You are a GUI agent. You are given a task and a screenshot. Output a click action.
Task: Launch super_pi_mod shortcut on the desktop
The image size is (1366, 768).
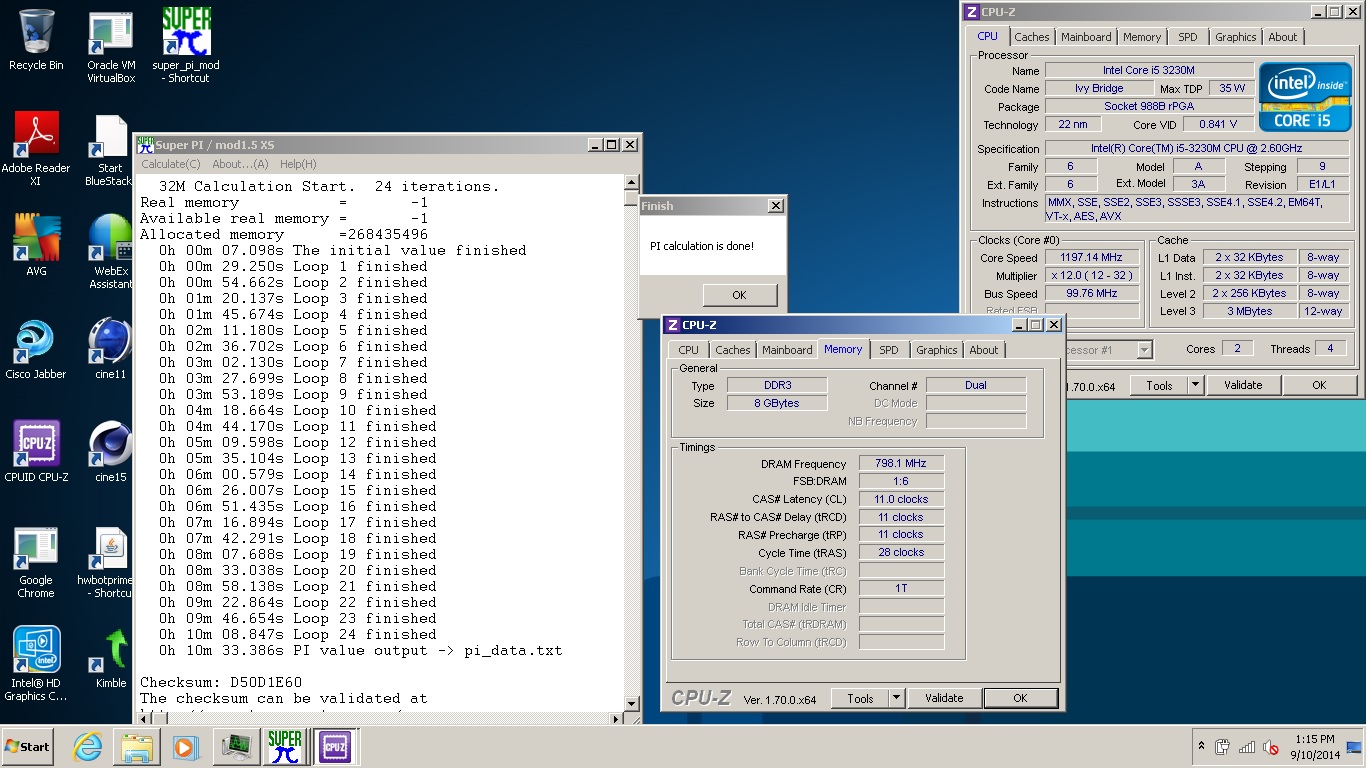click(x=187, y=45)
